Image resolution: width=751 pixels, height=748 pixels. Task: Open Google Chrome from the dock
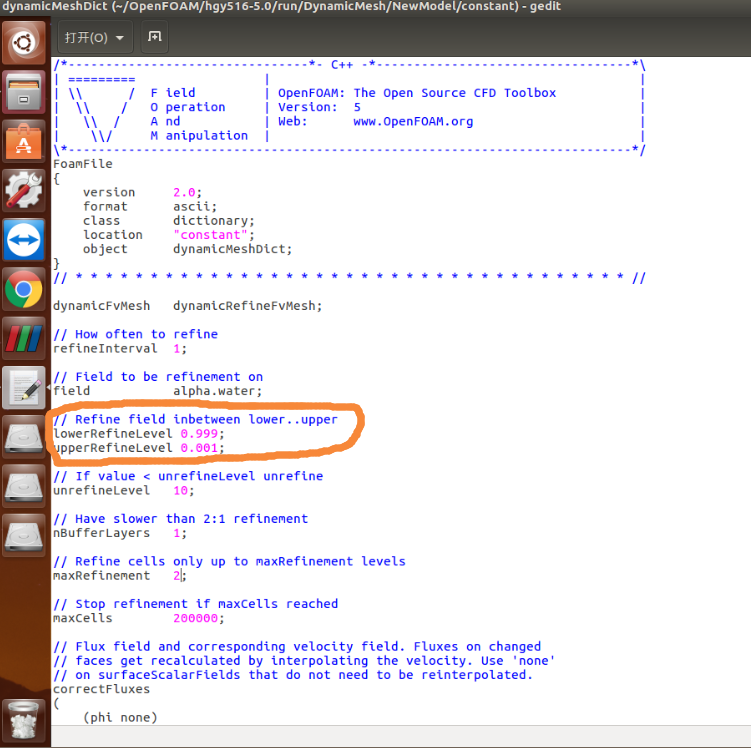coord(24,289)
